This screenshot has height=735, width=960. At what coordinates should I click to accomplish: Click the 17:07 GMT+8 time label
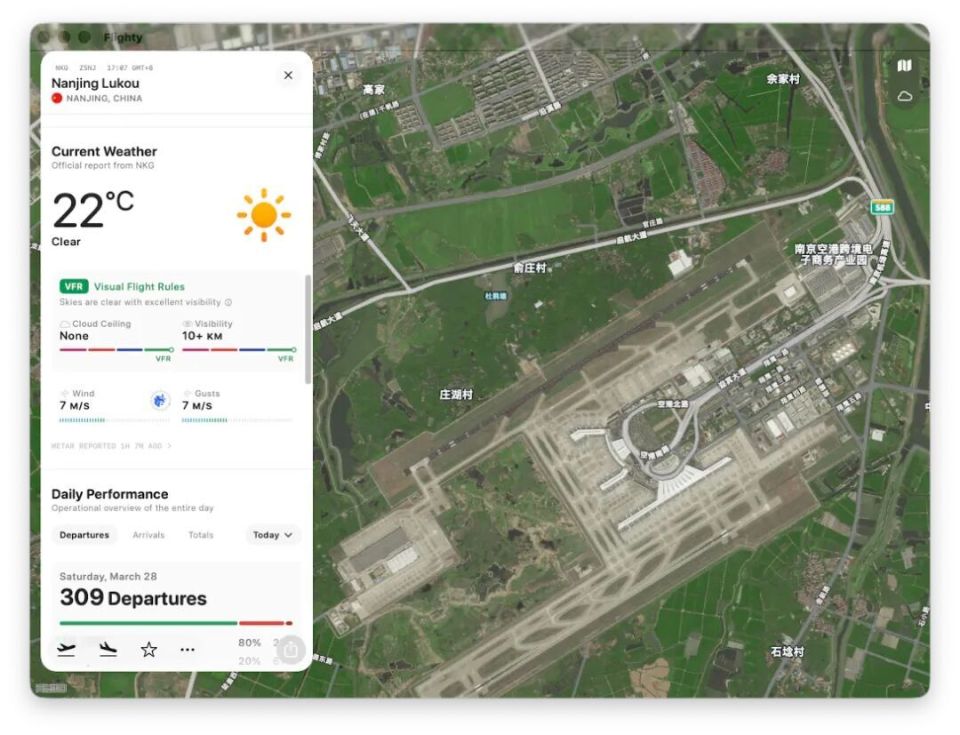tap(130, 68)
